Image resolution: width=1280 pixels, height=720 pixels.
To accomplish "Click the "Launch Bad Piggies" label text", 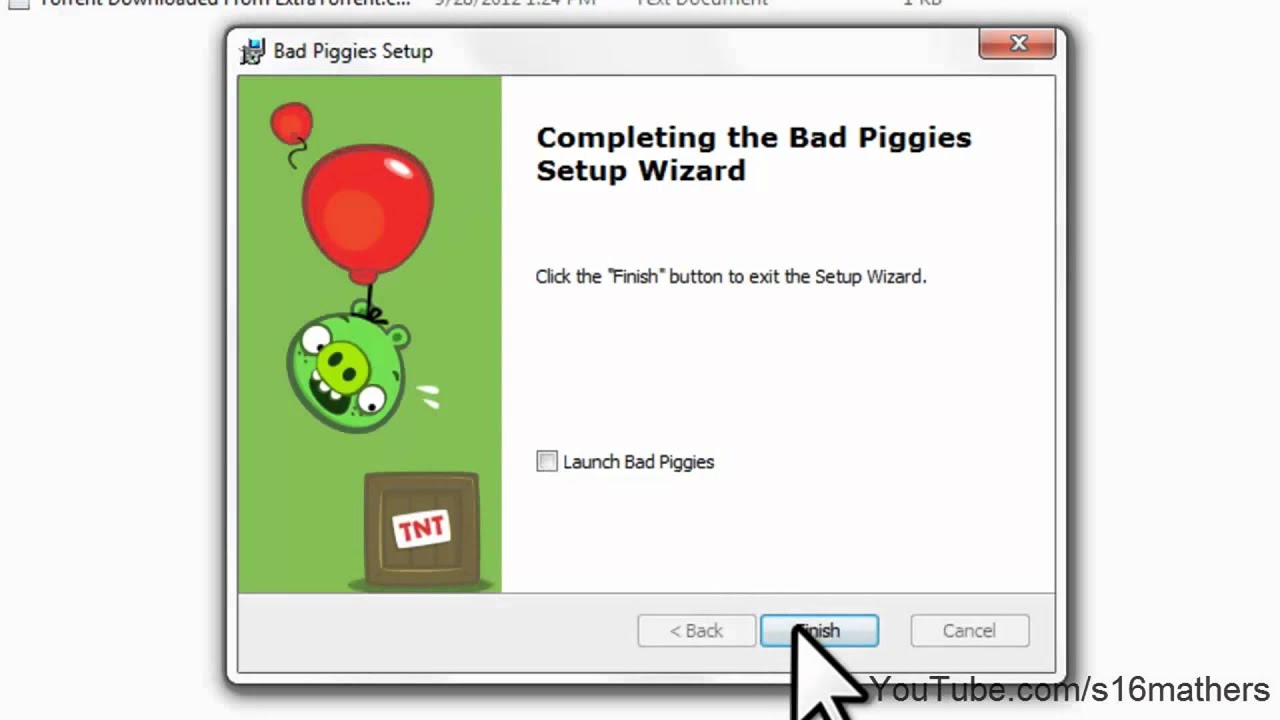I will coord(638,462).
